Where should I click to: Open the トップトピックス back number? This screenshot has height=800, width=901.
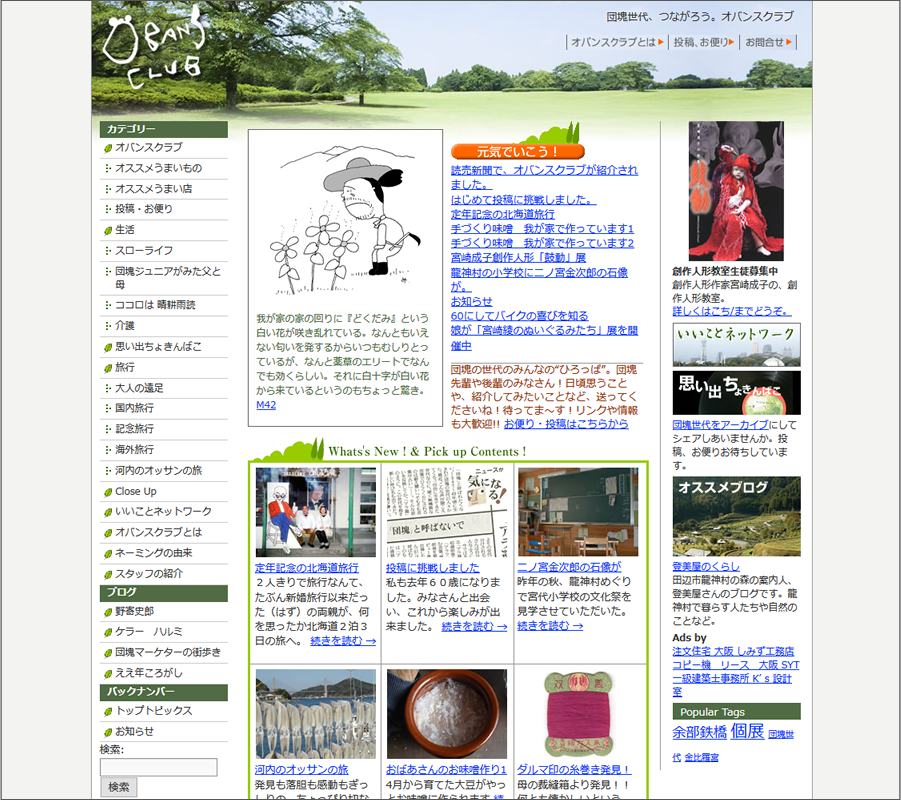[x=153, y=710]
